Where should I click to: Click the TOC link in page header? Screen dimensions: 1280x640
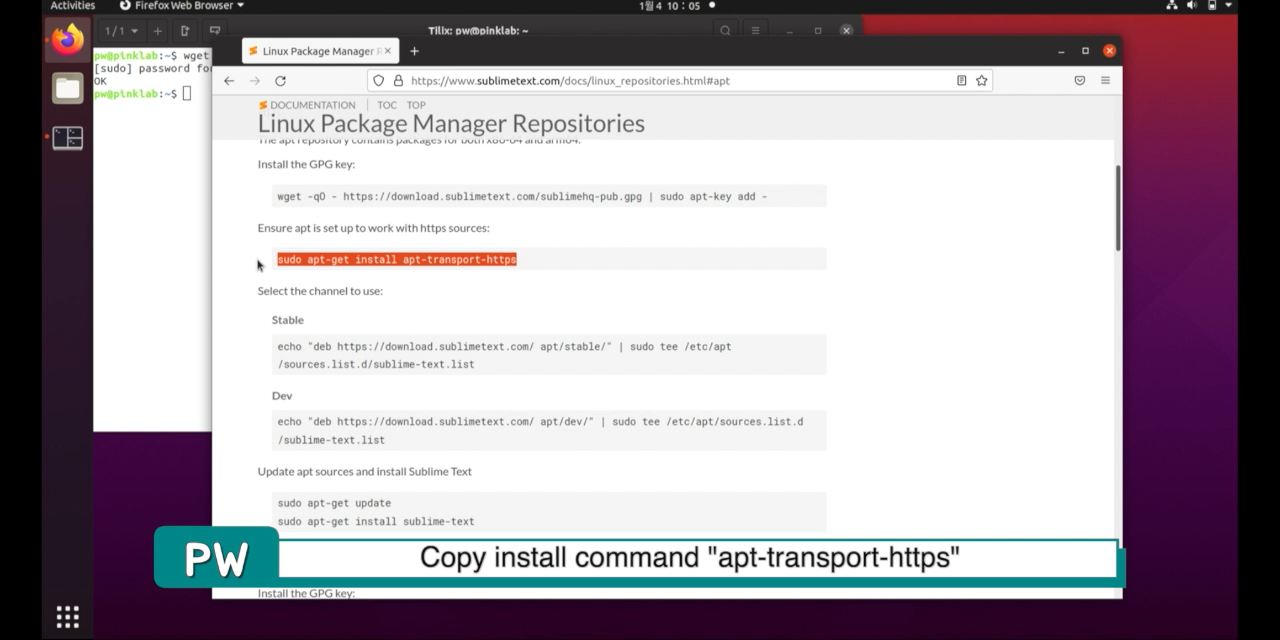(x=387, y=105)
